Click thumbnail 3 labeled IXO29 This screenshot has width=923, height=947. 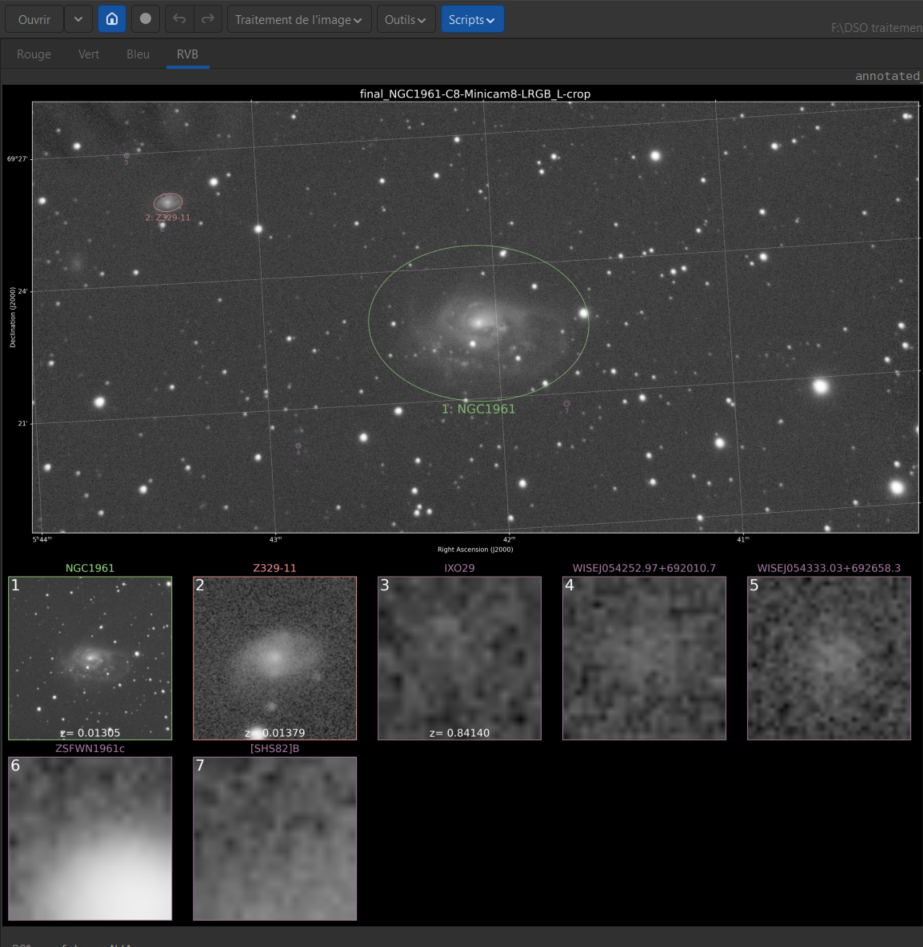click(x=460, y=658)
